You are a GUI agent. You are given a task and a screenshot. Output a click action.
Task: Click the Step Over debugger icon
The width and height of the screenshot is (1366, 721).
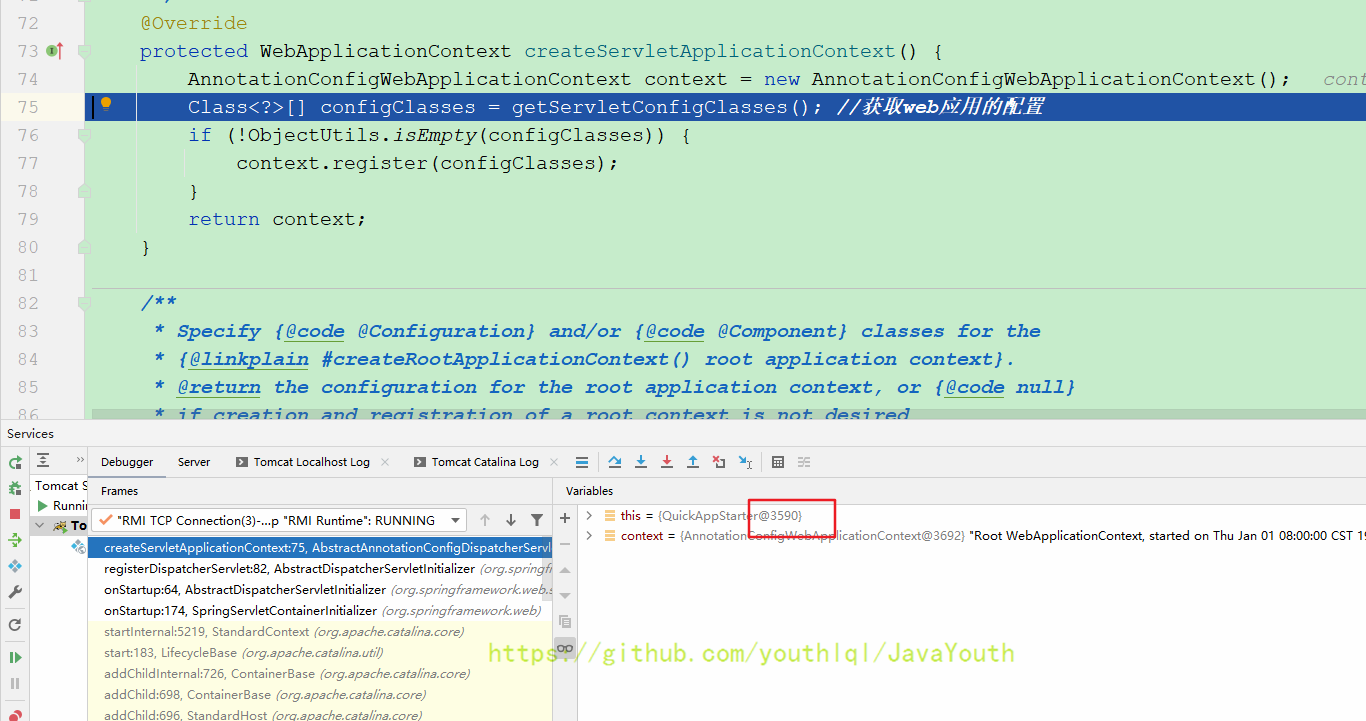click(x=615, y=462)
